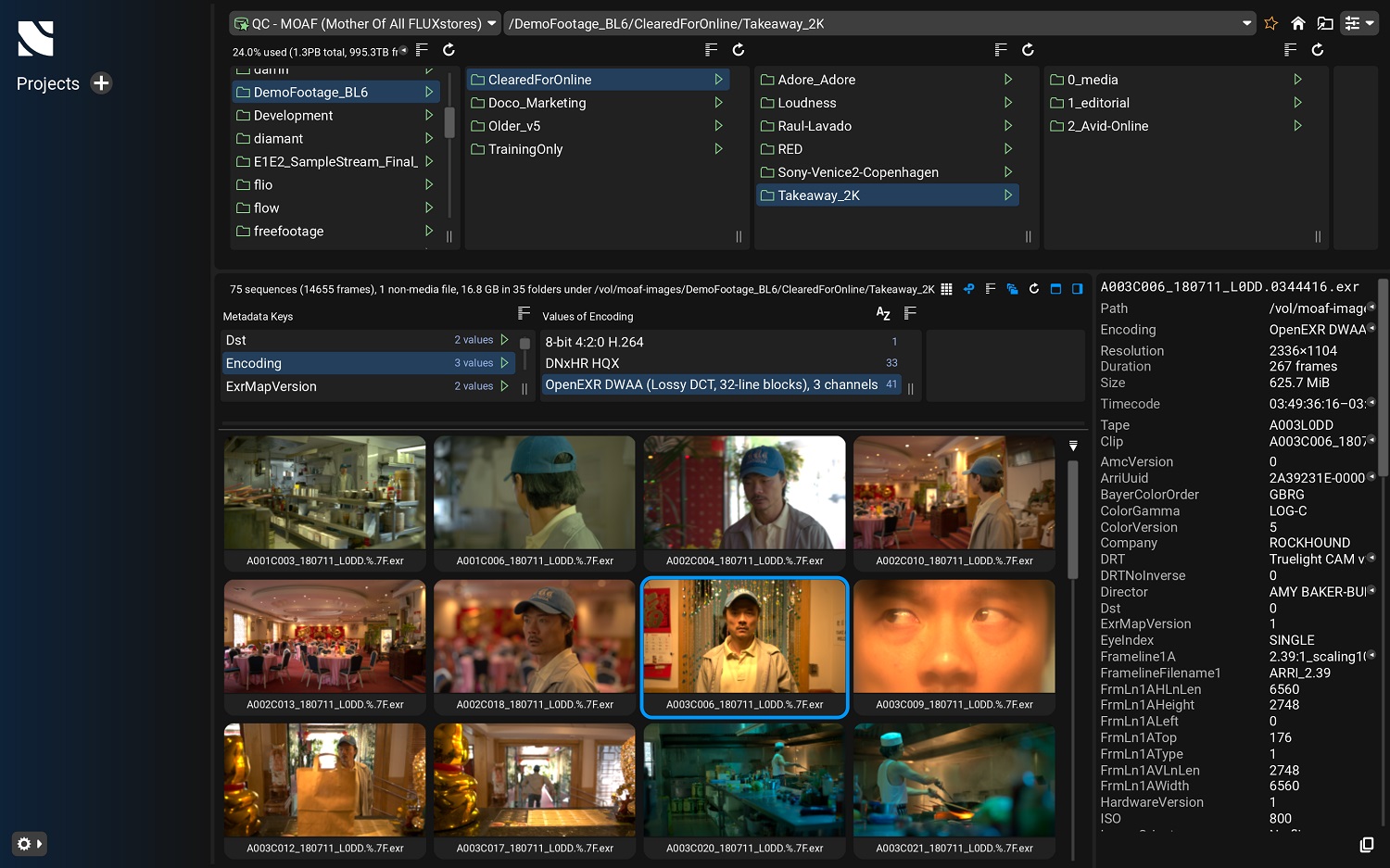Open the QC - MOAF storage selector dropdown
1390x868 pixels.
(366, 23)
